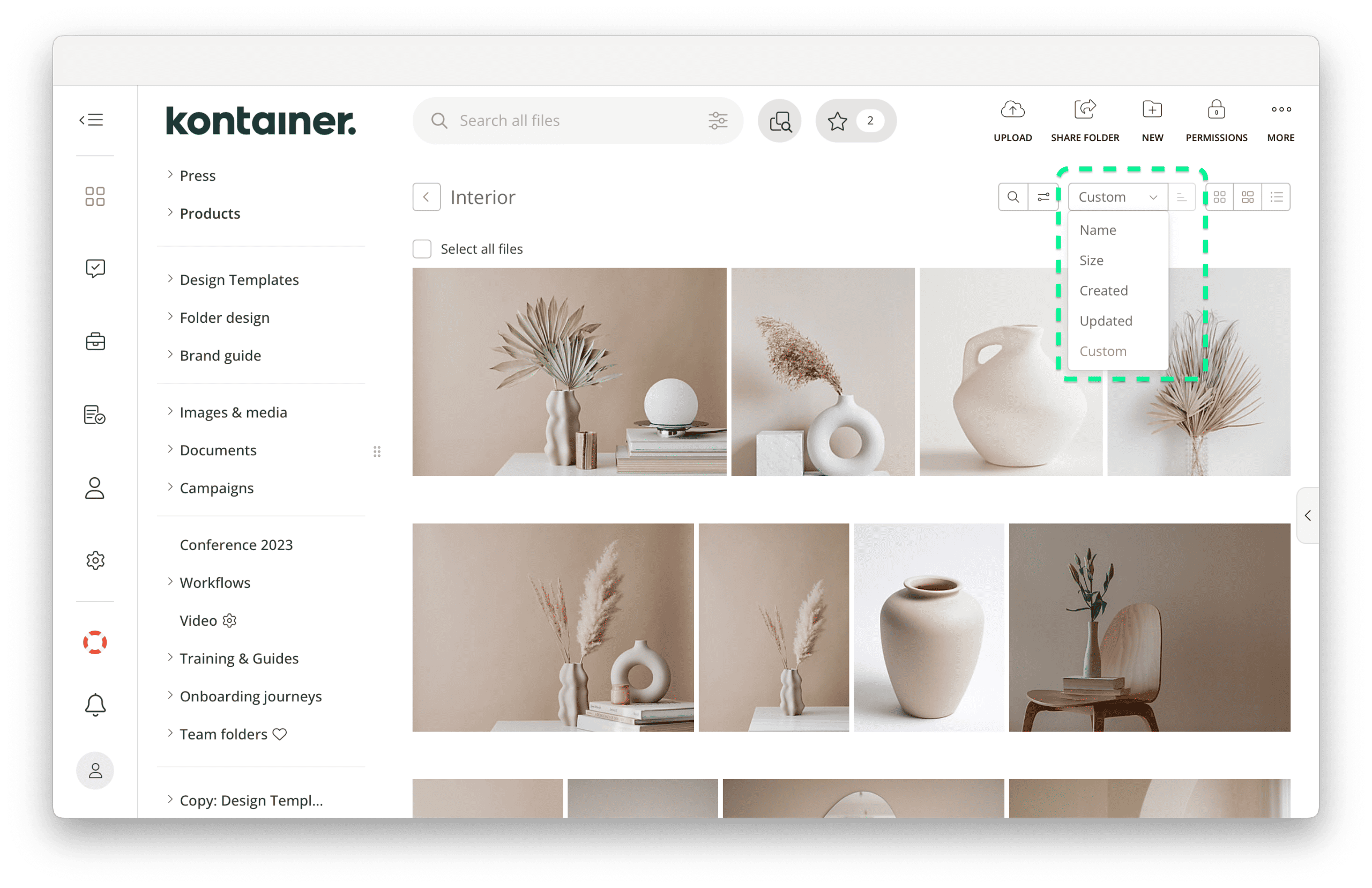This screenshot has width=1372, height=888.
Task: Select Created in the sort menu
Action: click(x=1103, y=291)
